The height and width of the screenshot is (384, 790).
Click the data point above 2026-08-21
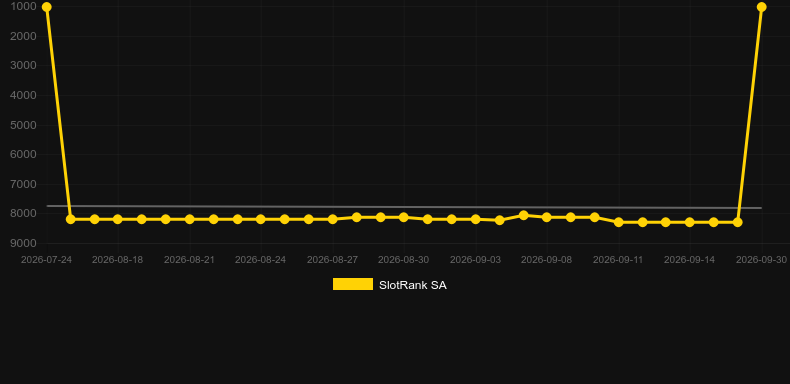(x=189, y=219)
